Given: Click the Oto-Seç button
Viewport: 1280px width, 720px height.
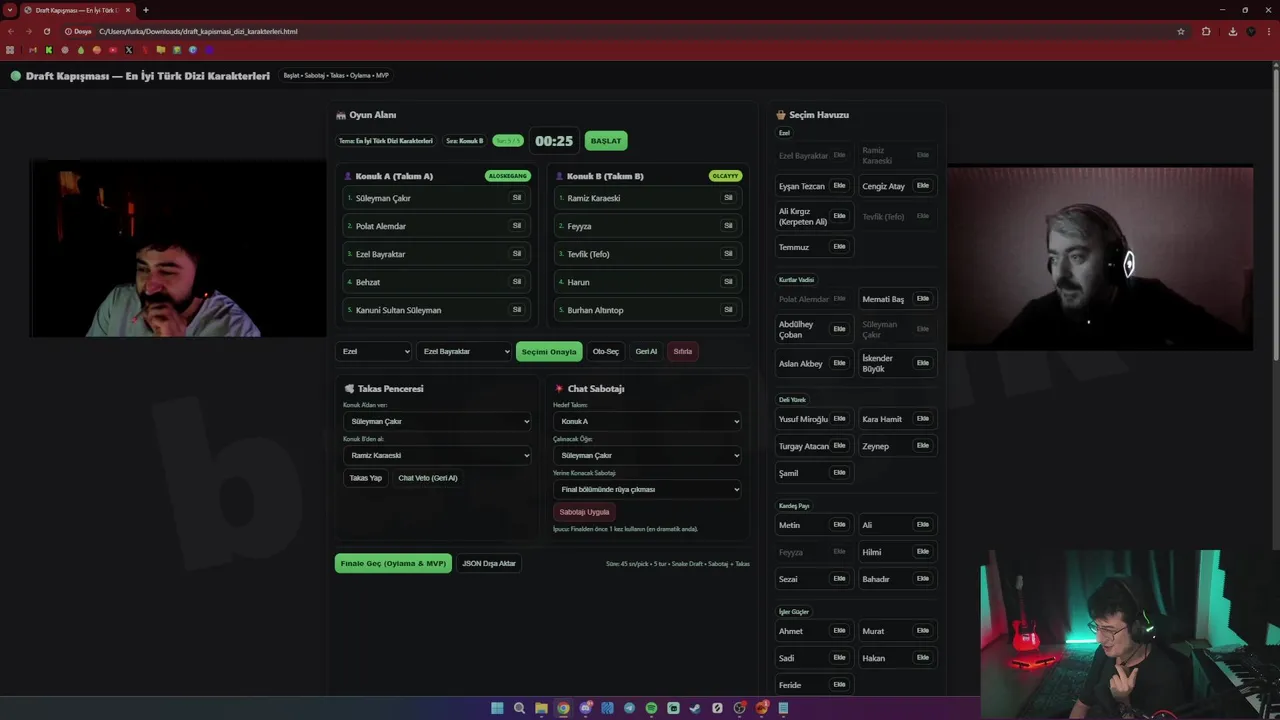Looking at the screenshot, I should [x=605, y=351].
